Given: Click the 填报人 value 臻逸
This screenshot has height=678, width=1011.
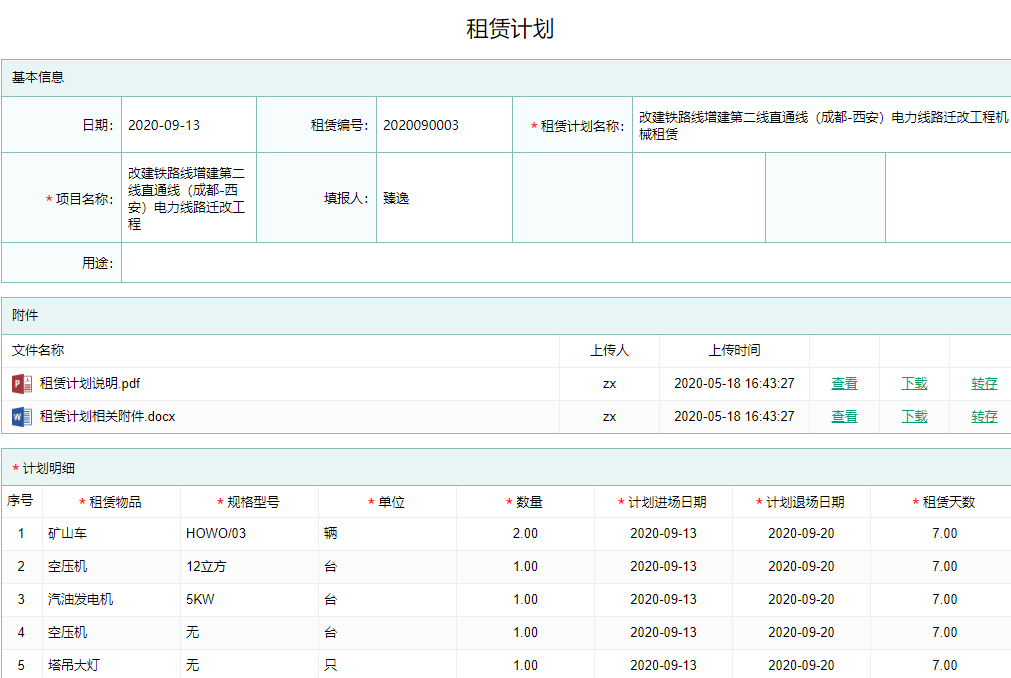Looking at the screenshot, I should [444, 198].
